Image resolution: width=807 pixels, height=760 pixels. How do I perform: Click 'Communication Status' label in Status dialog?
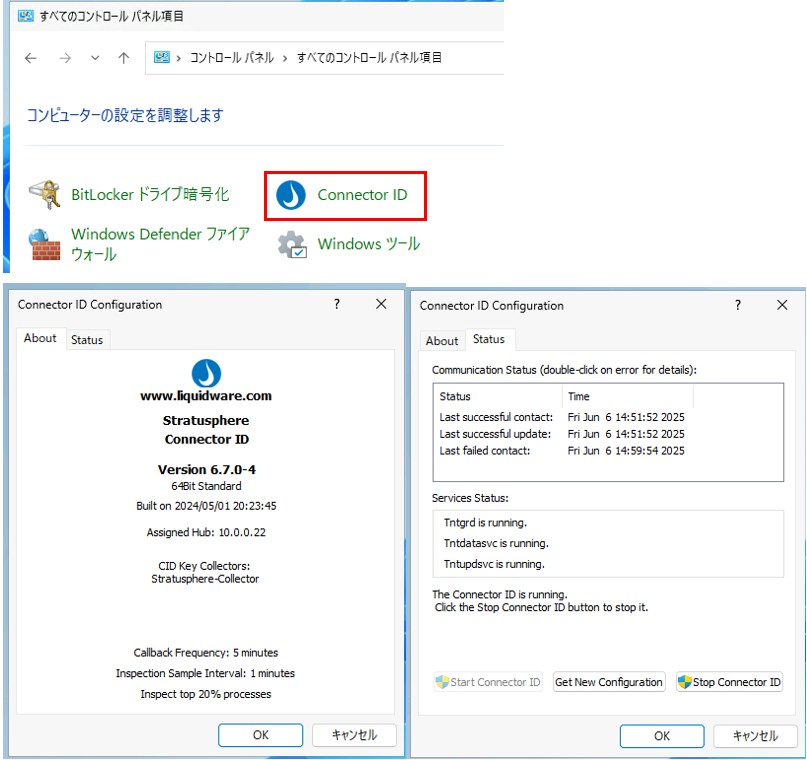(564, 370)
